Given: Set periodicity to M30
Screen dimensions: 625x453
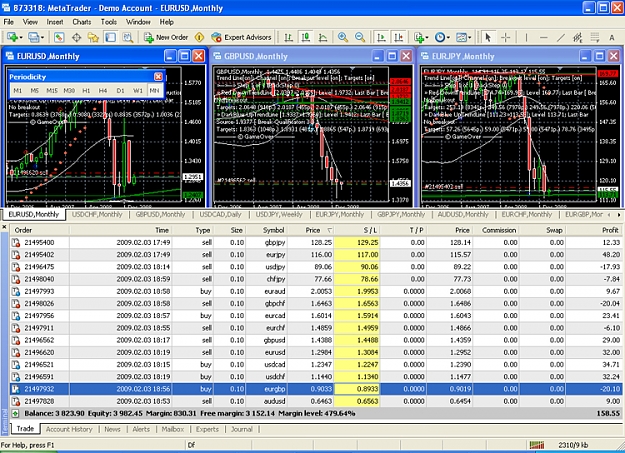Looking at the screenshot, I should click(x=69, y=91).
